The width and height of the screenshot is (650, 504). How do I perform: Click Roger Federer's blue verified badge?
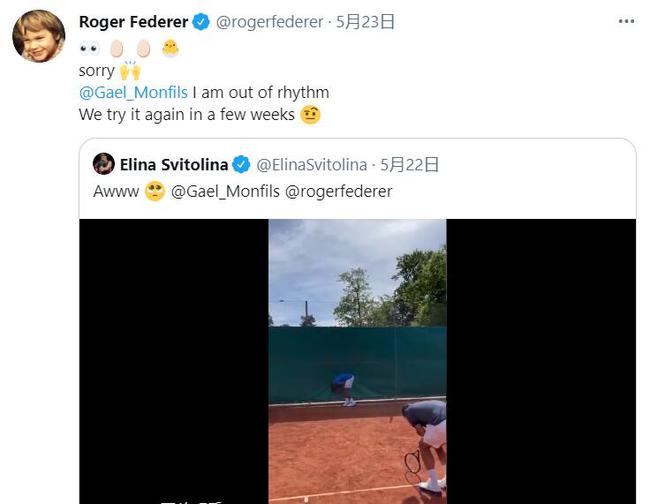click(x=201, y=22)
